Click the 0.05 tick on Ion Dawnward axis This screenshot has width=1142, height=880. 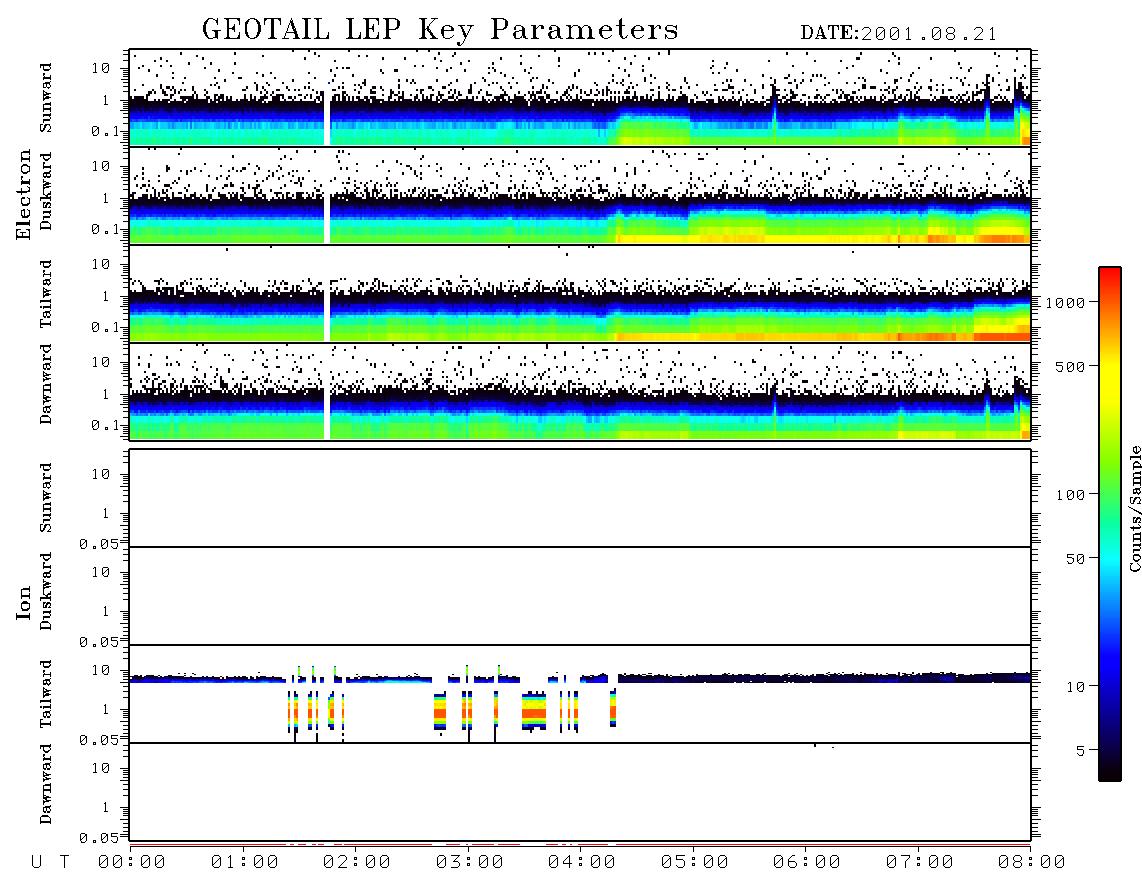coord(98,838)
